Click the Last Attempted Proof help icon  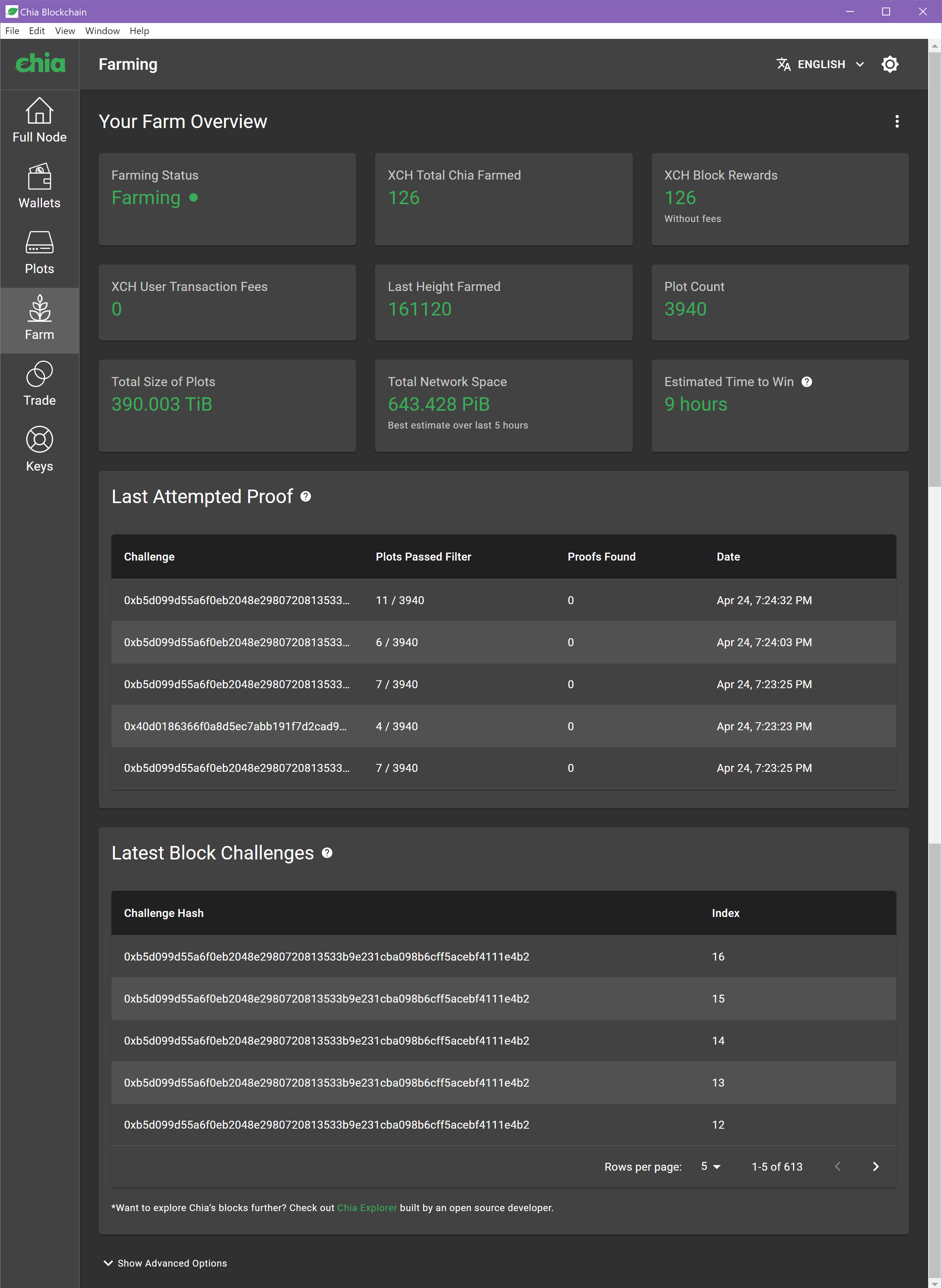coord(306,497)
